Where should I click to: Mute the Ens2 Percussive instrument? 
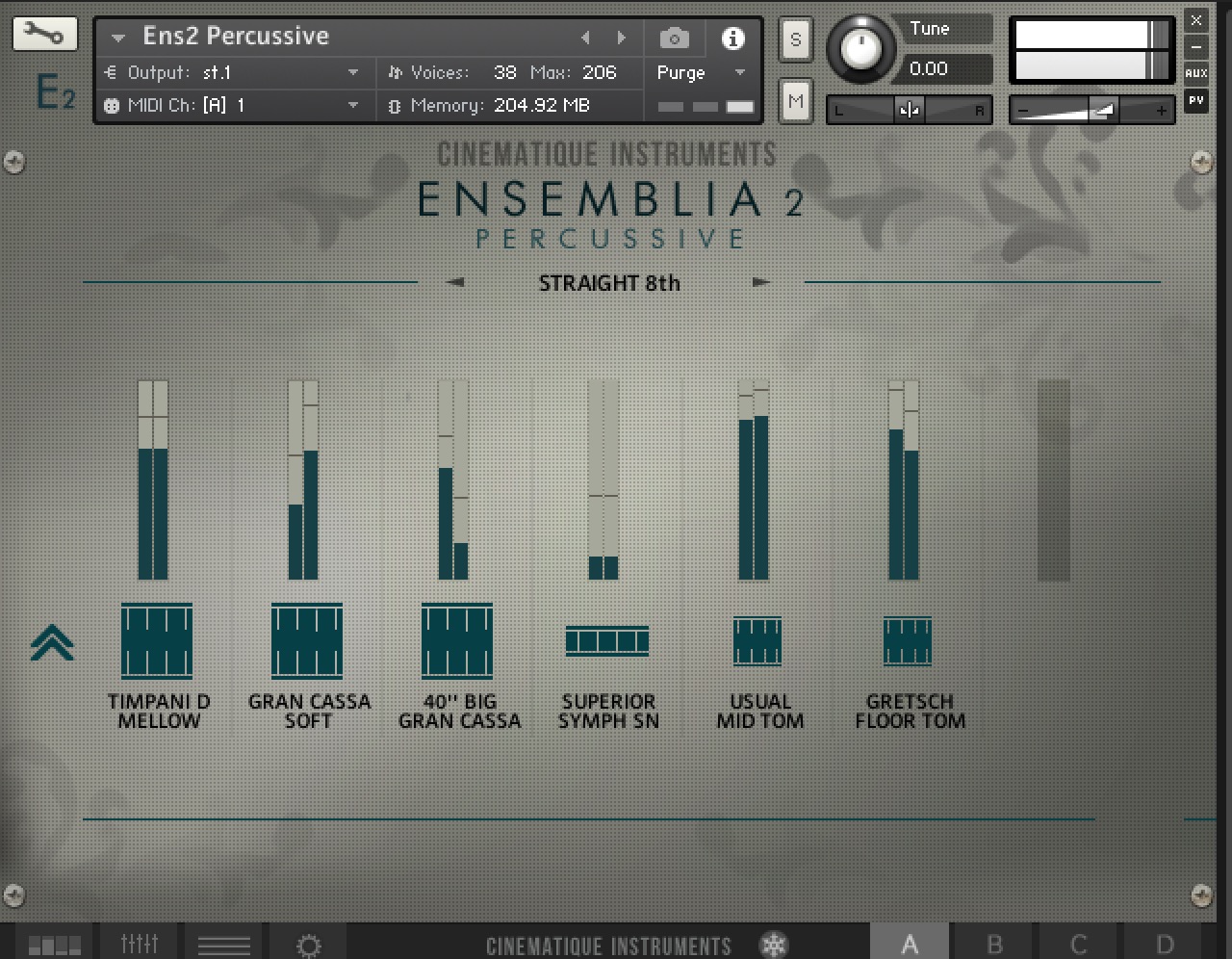pyautogui.click(x=795, y=101)
